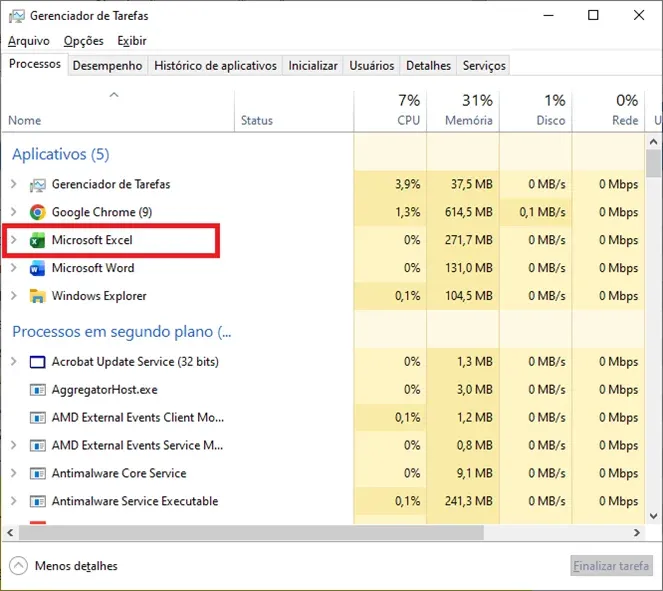Sort by the CPU column header
Image resolution: width=663 pixels, height=591 pixels.
(x=390, y=111)
